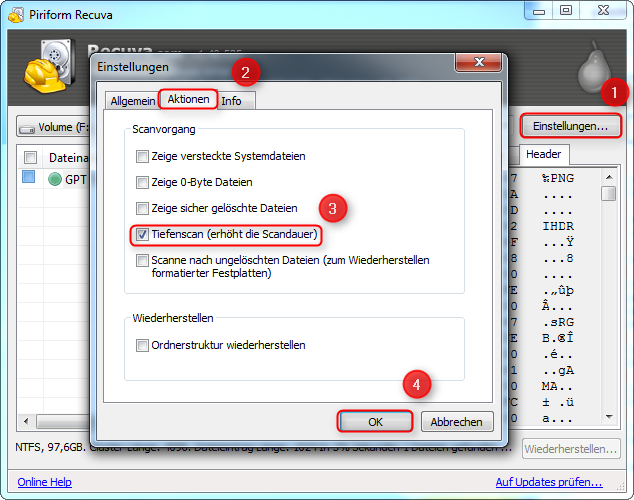
Task: Select all files via header checkbox
Action: (x=30, y=157)
